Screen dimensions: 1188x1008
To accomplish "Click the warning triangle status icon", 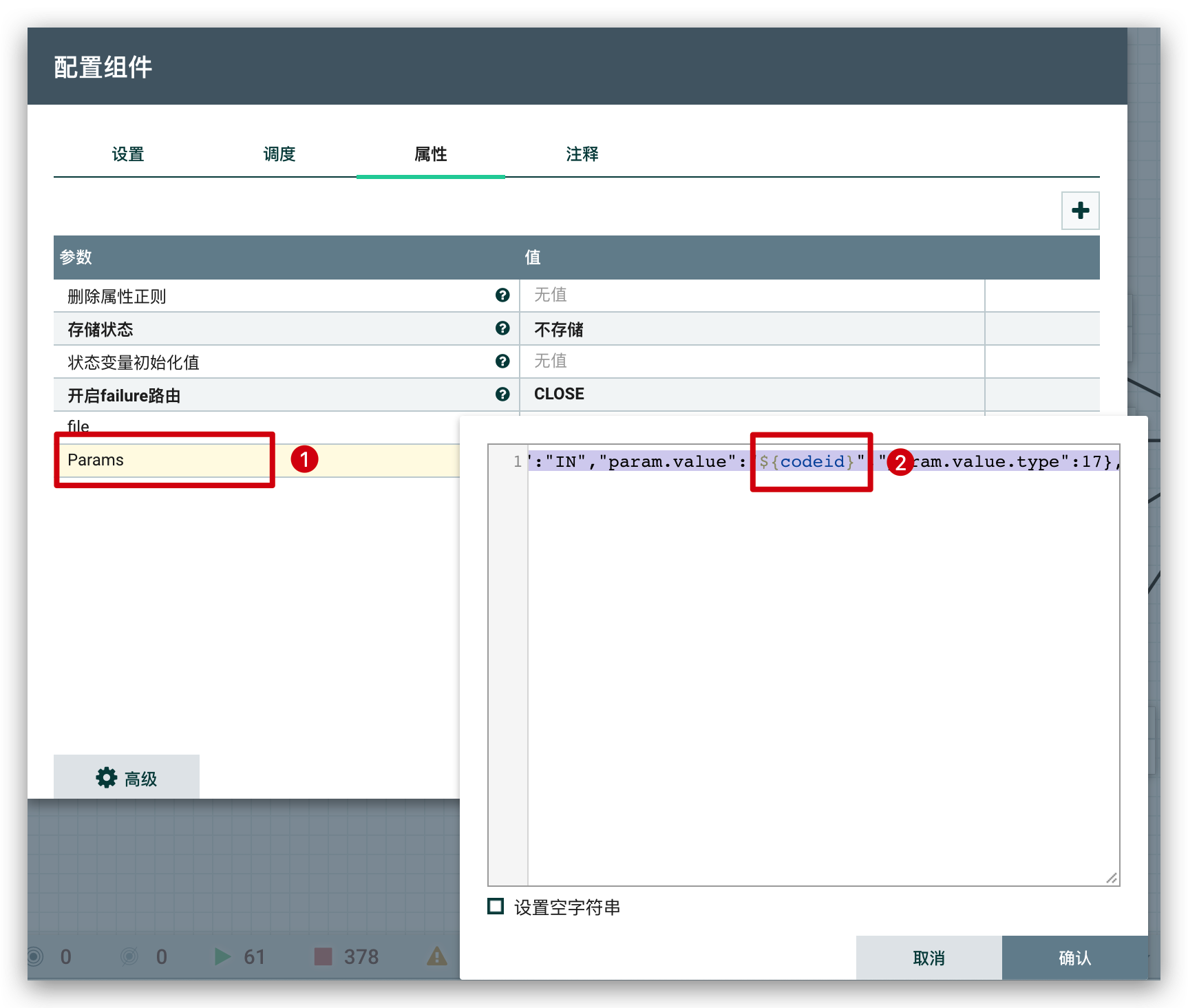I will click(x=437, y=956).
